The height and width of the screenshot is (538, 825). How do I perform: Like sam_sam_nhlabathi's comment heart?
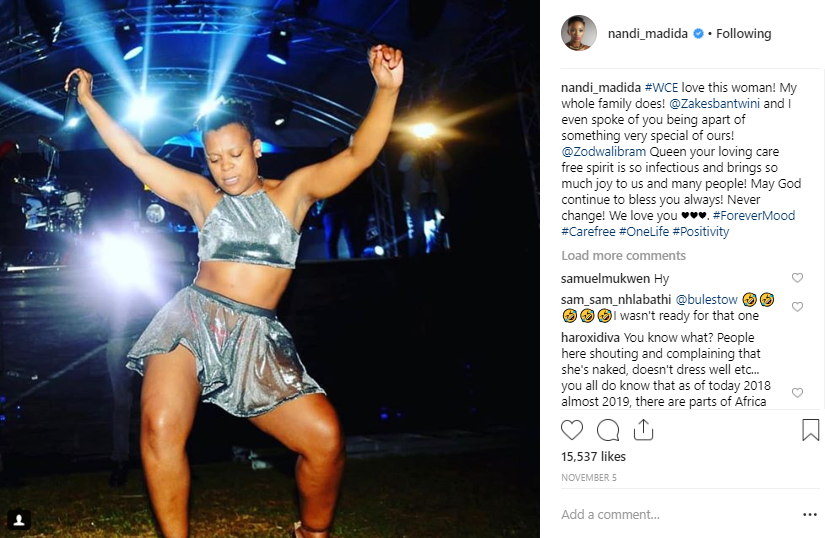[x=797, y=307]
